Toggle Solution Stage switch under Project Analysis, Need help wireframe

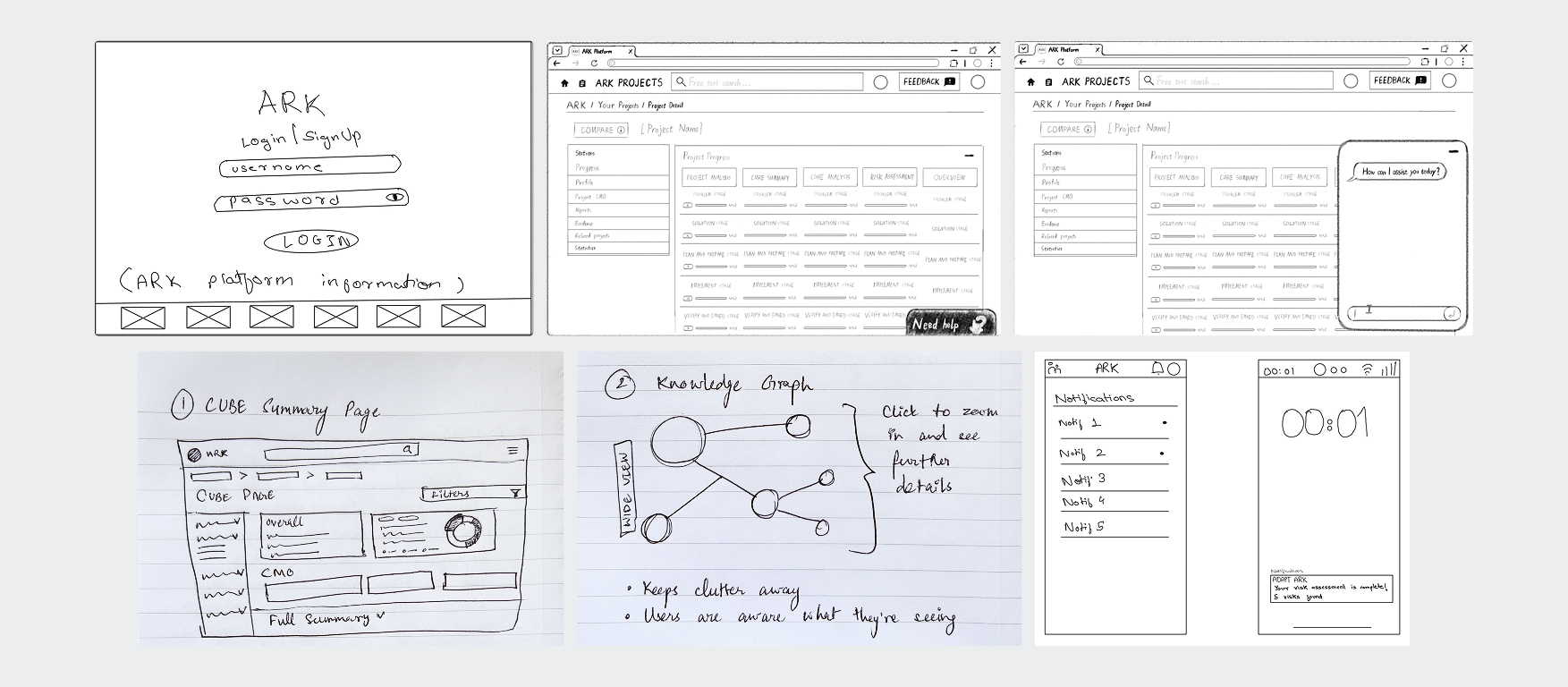688,235
